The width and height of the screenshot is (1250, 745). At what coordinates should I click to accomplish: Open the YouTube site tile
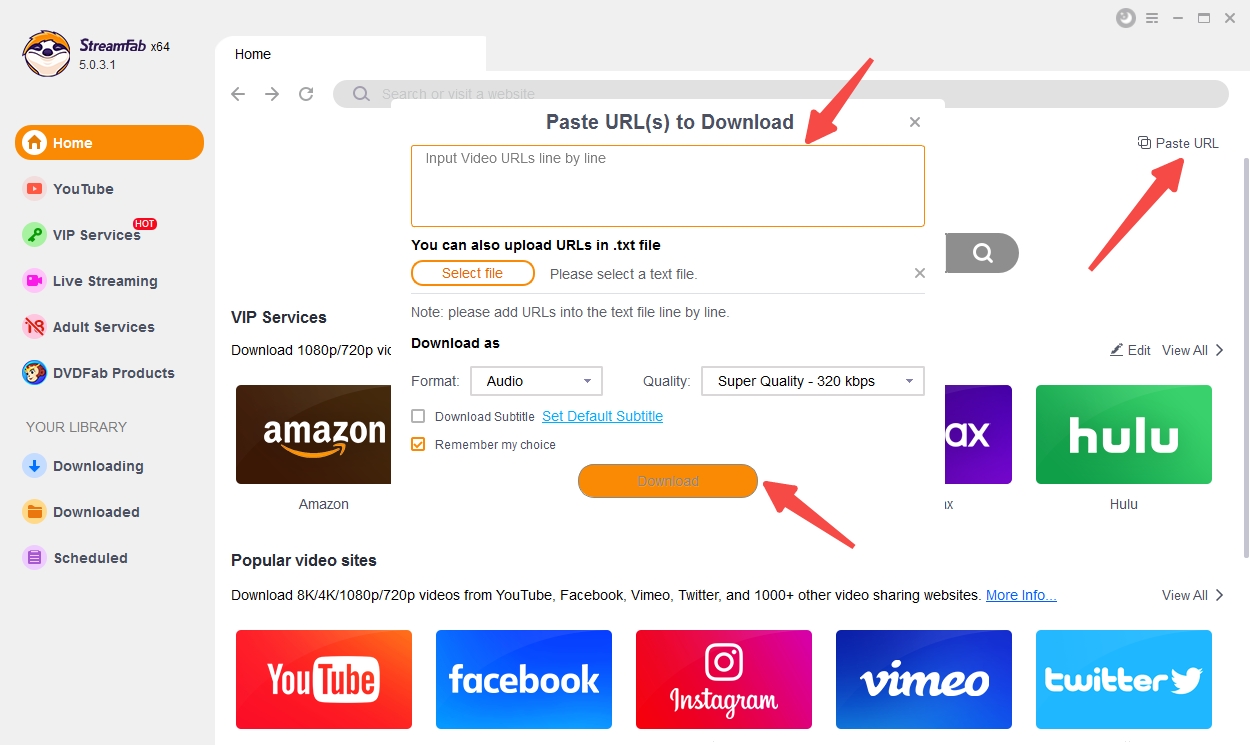(324, 679)
